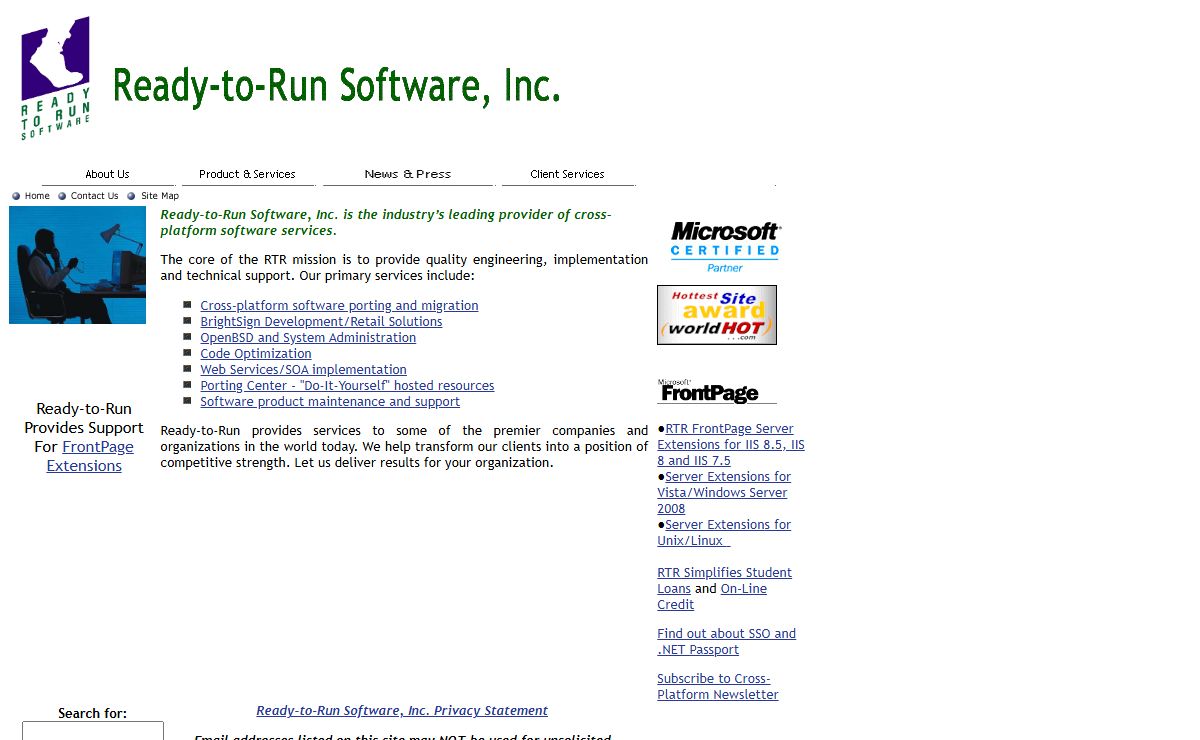
Task: Click the Ready-to-Run Software logo
Action: [x=56, y=78]
